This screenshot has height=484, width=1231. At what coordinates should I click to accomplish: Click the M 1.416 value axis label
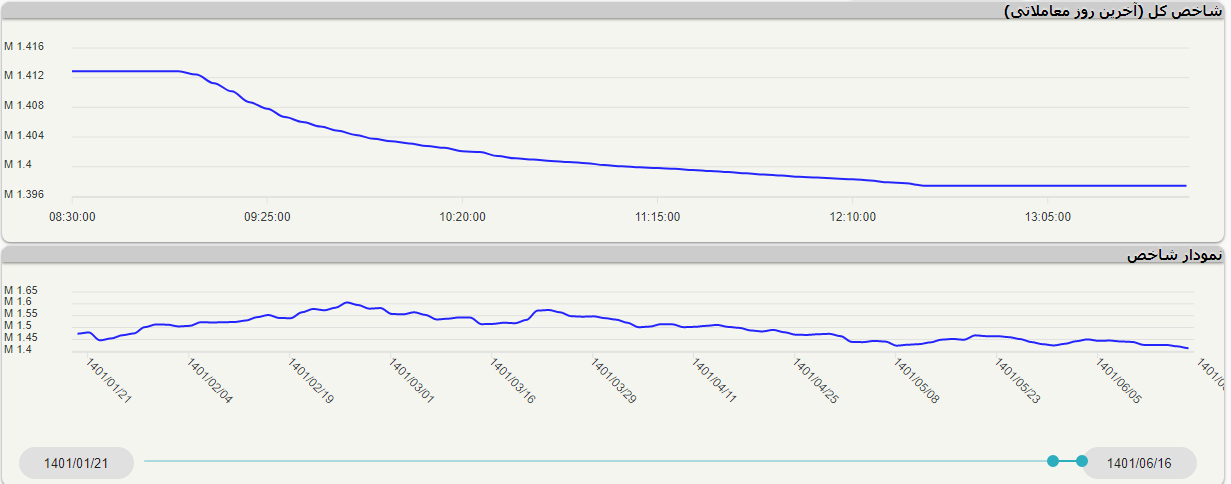[x=23, y=46]
